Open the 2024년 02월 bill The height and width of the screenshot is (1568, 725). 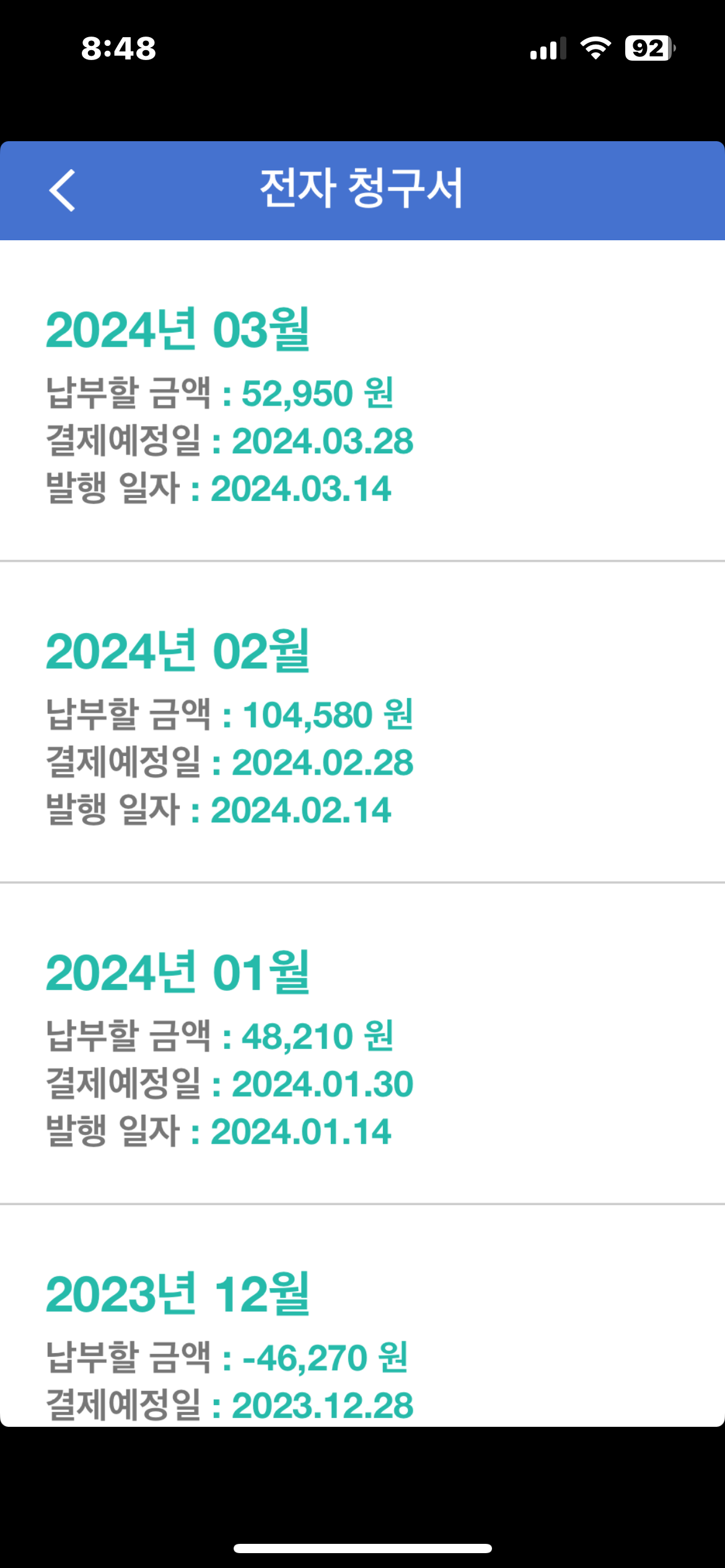(177, 651)
